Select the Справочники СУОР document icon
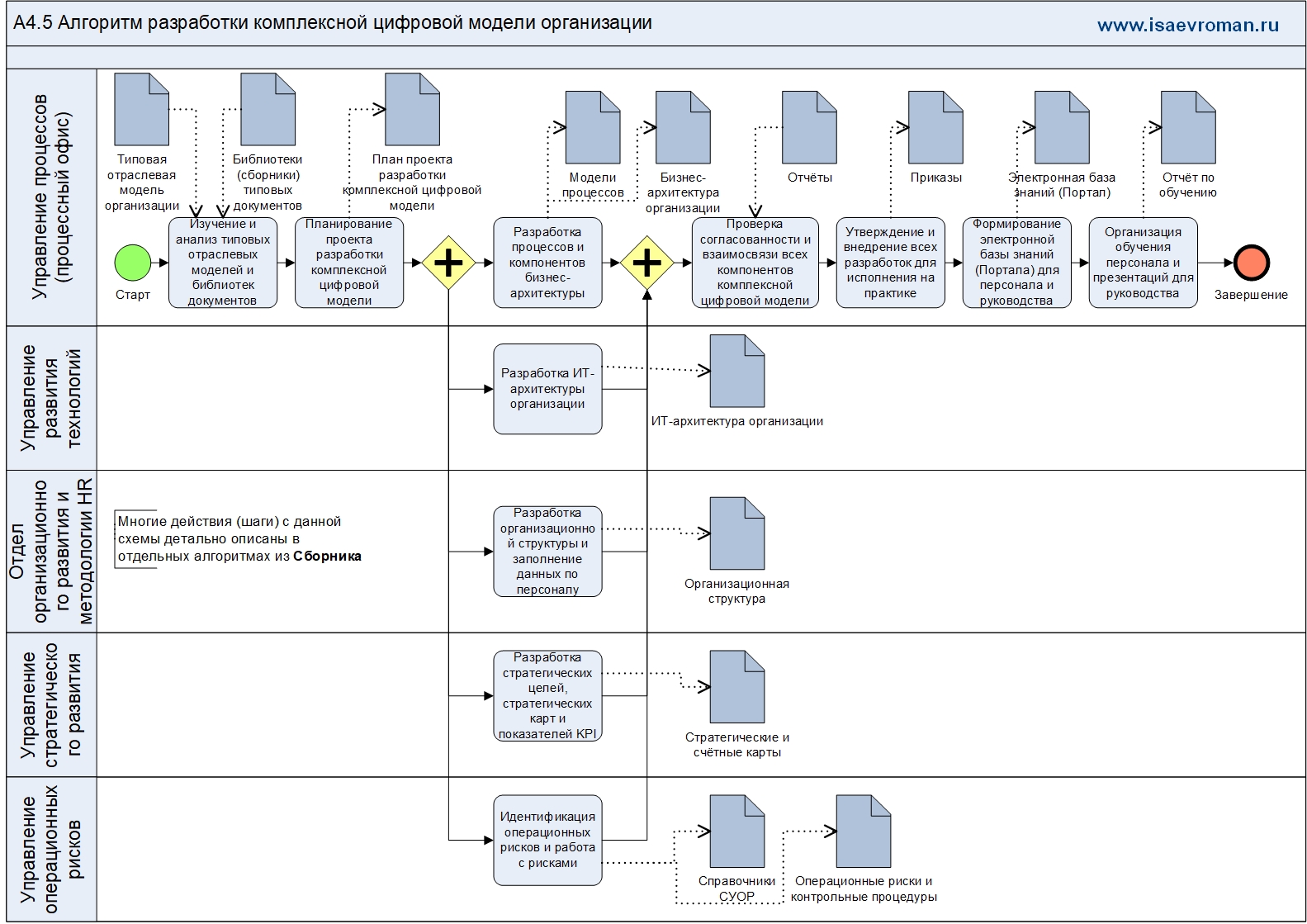 (736, 832)
